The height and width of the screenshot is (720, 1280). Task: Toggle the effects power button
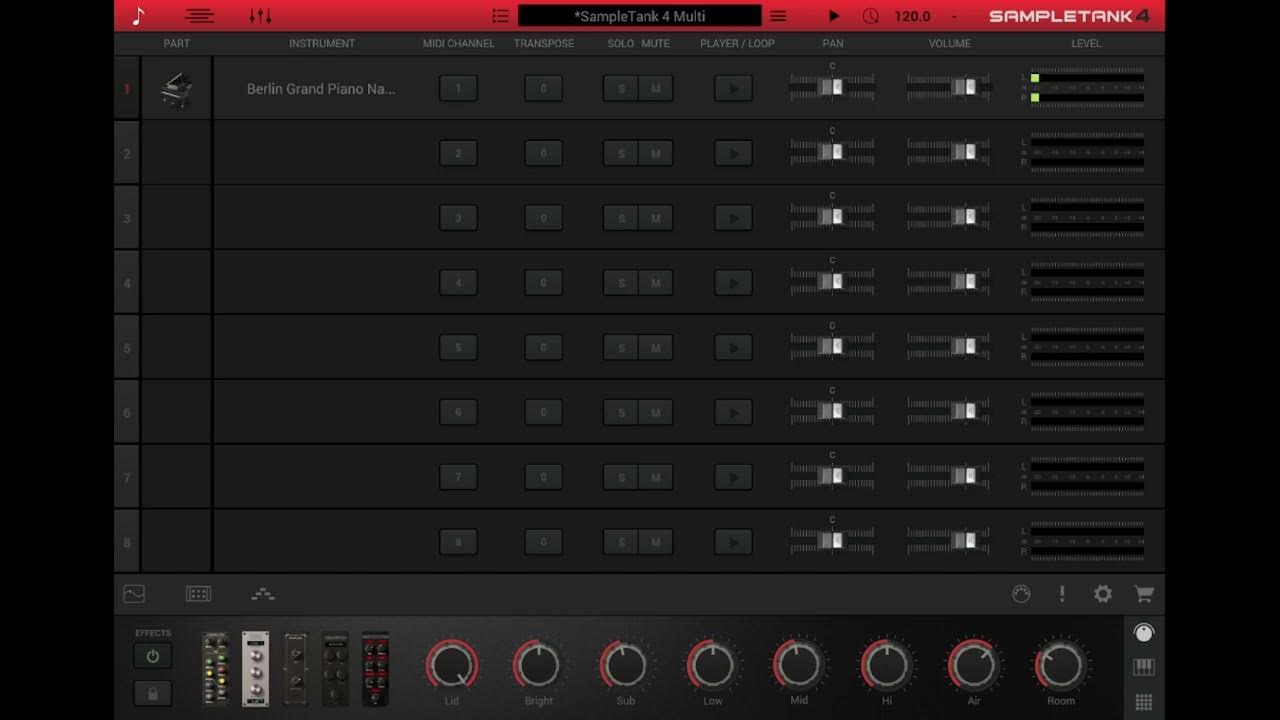pos(153,657)
